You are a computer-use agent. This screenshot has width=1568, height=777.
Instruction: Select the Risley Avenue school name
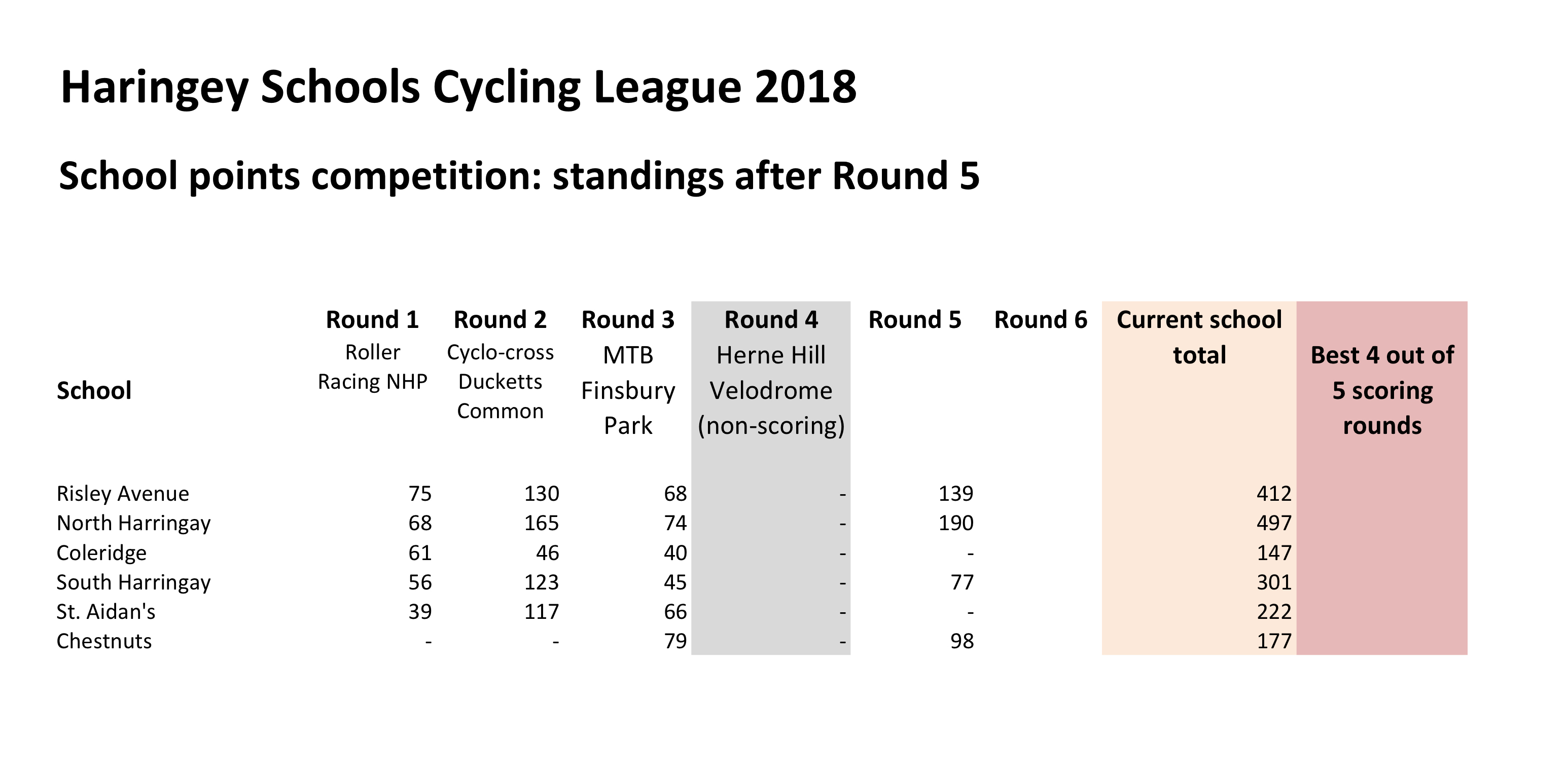[x=122, y=494]
